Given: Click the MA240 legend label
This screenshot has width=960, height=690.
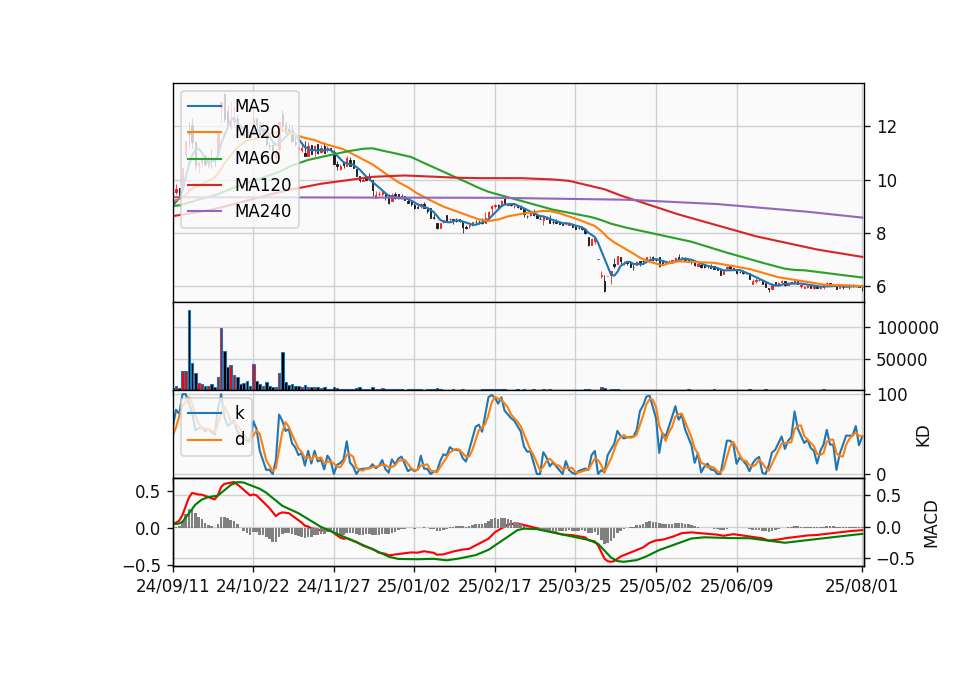Looking at the screenshot, I should coord(263,211).
